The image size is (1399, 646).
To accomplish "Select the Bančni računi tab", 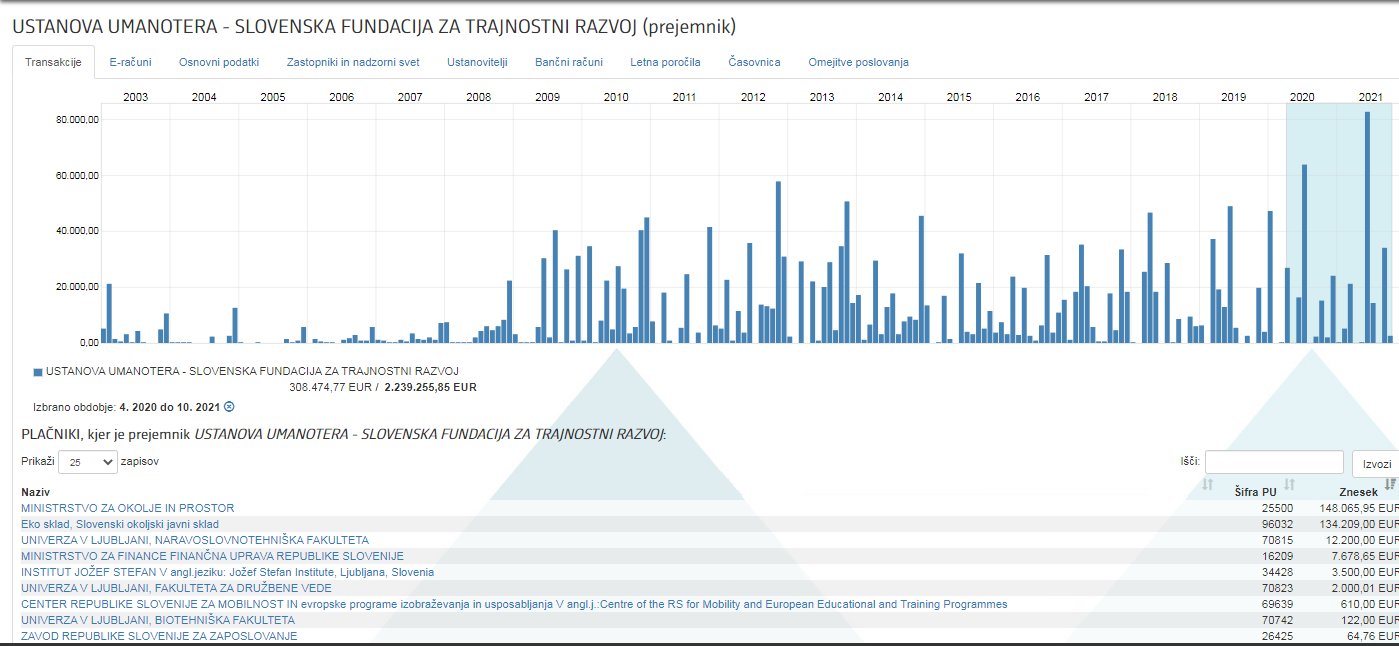I will click(569, 62).
